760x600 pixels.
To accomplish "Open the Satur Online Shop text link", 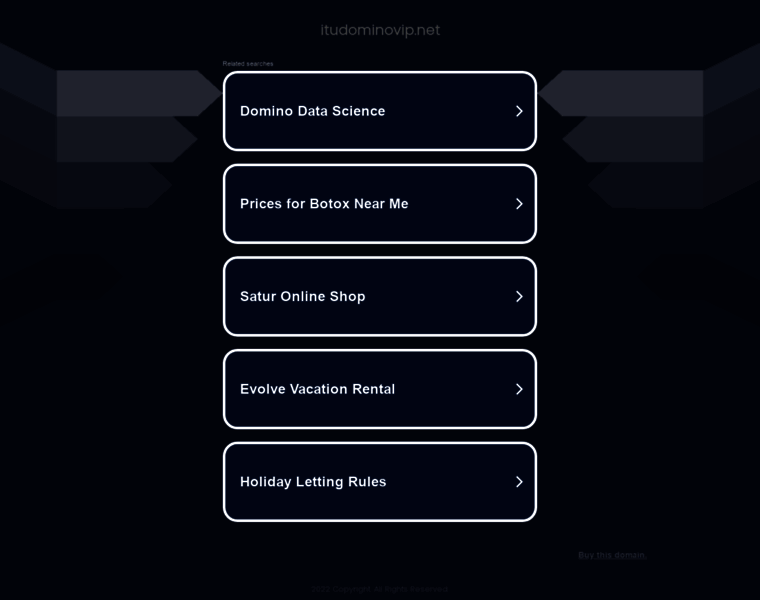I will pos(302,296).
